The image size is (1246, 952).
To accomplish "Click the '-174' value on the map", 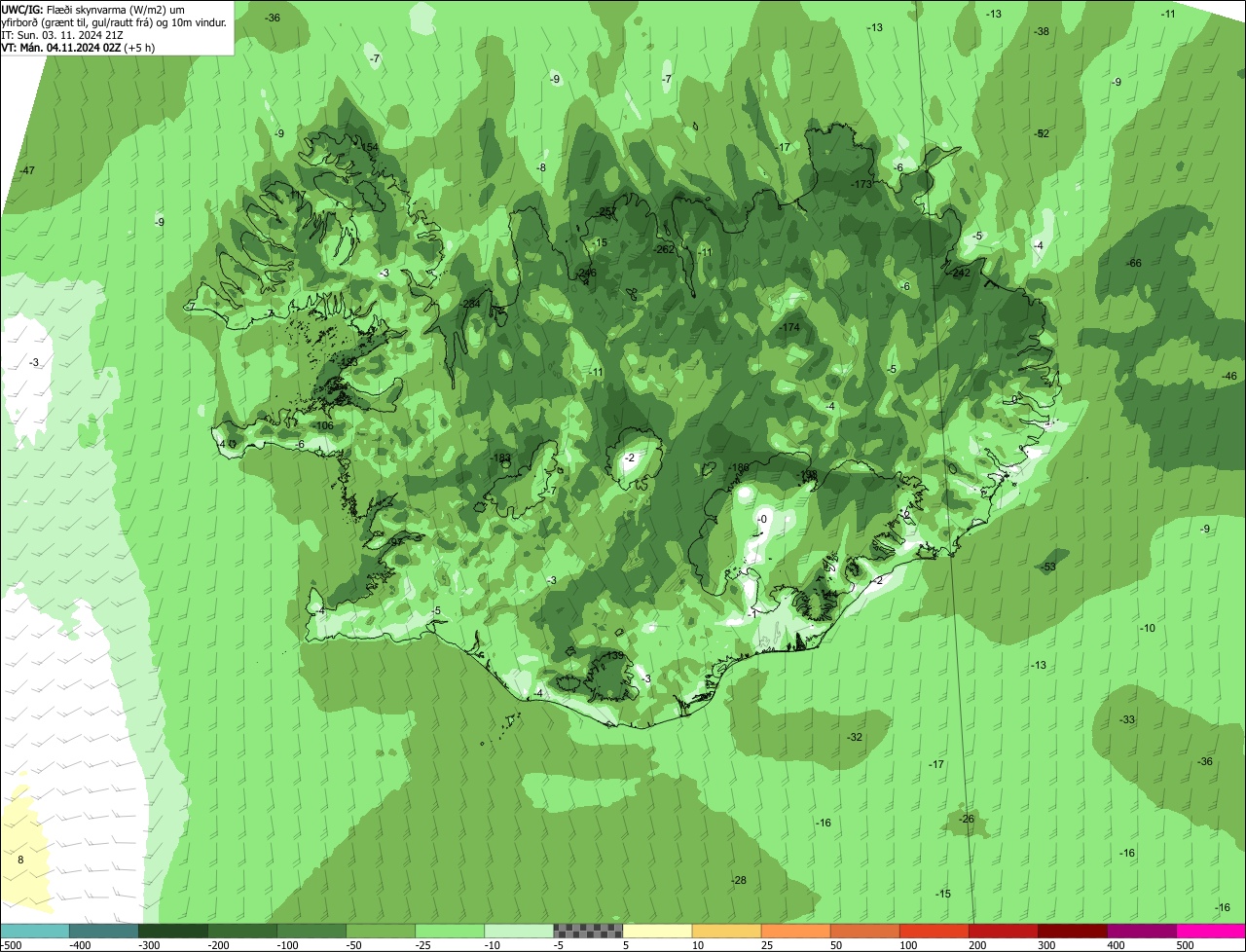I will click(x=788, y=327).
